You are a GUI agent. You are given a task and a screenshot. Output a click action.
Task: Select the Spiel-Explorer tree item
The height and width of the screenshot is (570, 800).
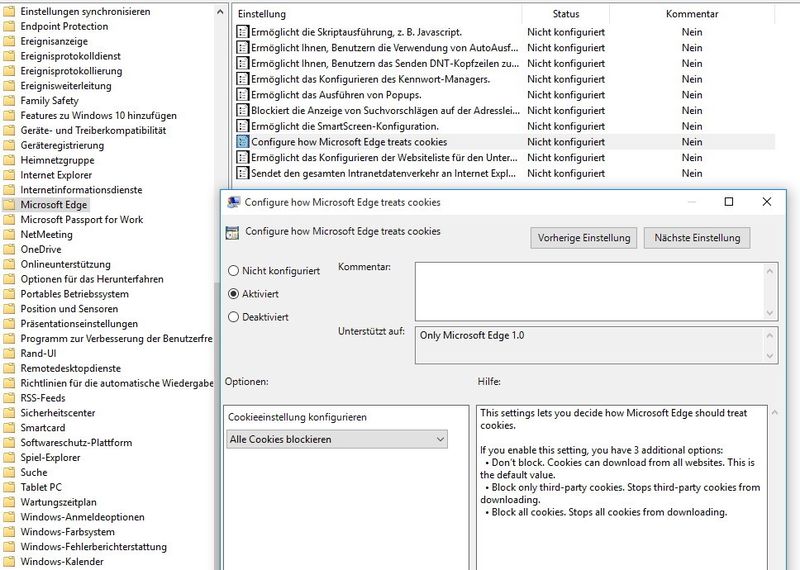coord(50,458)
